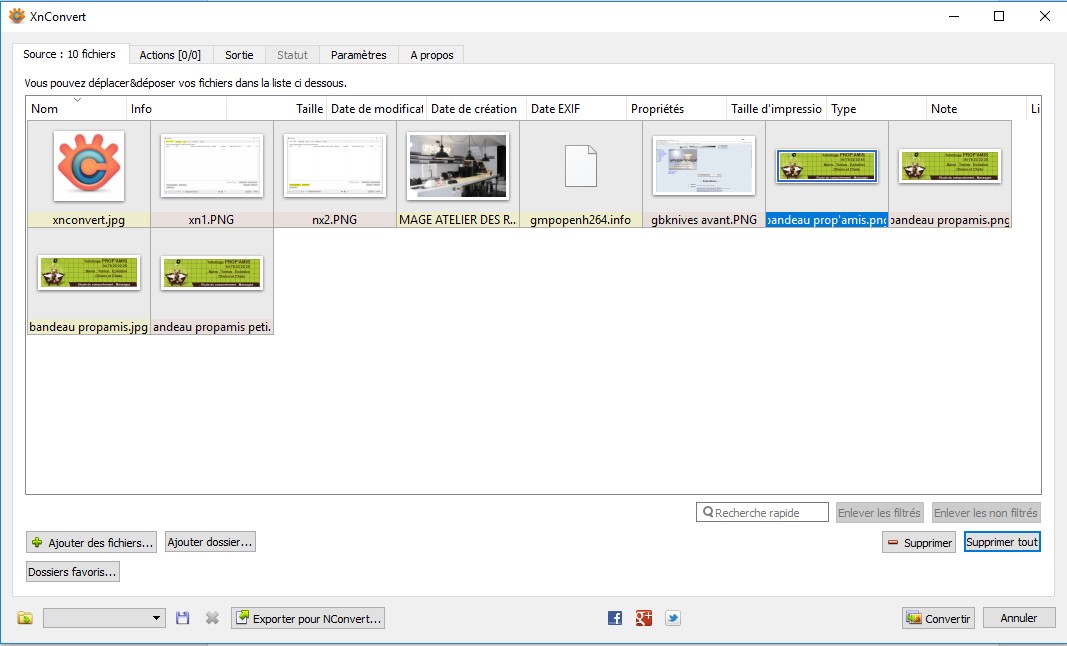
Task: Expand the preset dropdown list
Action: coord(157,618)
